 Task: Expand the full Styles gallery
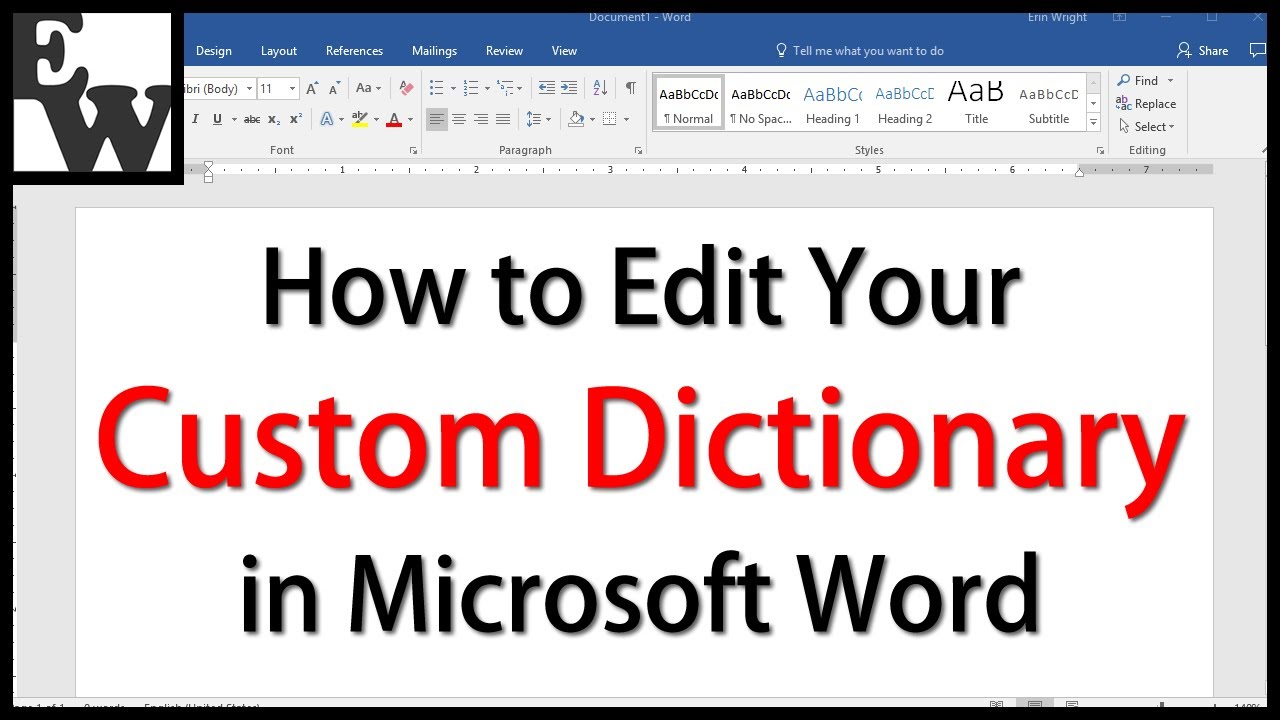[1093, 122]
